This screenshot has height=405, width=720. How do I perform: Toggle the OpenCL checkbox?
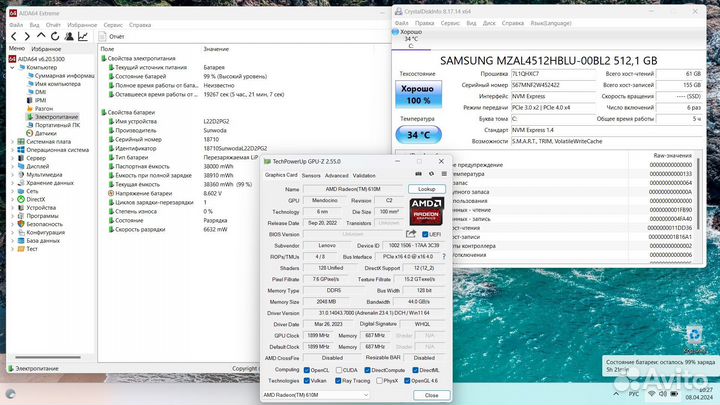tap(307, 370)
